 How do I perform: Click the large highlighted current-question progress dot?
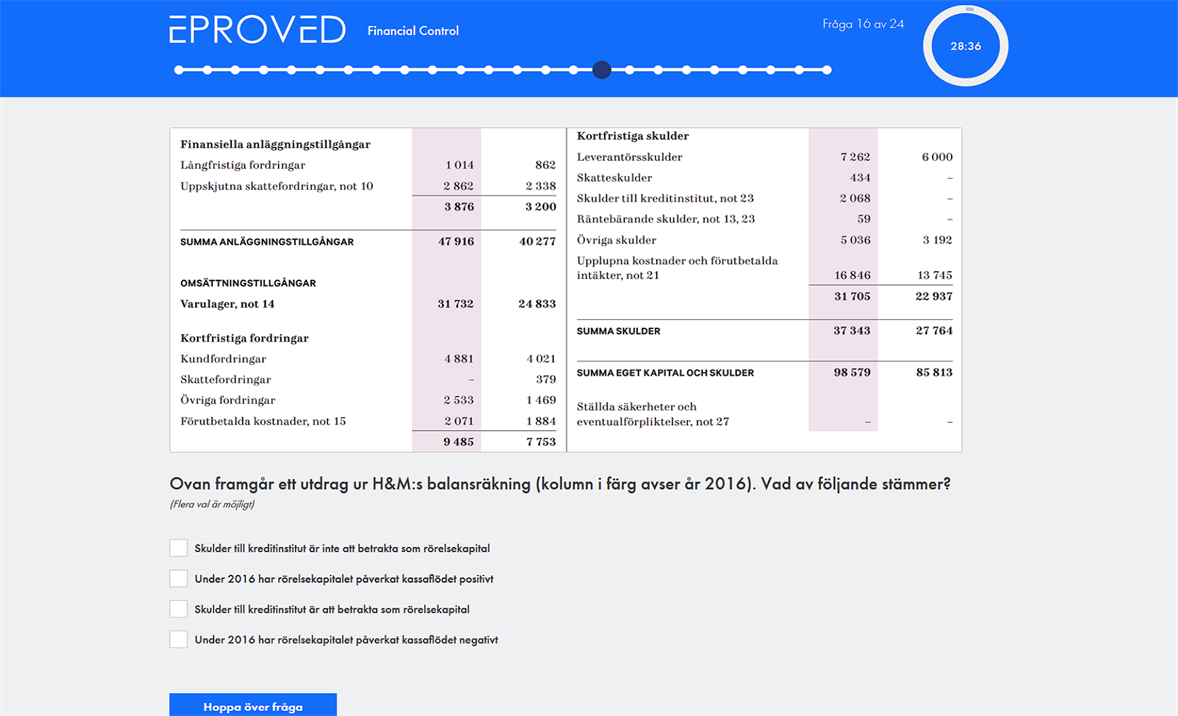[601, 70]
